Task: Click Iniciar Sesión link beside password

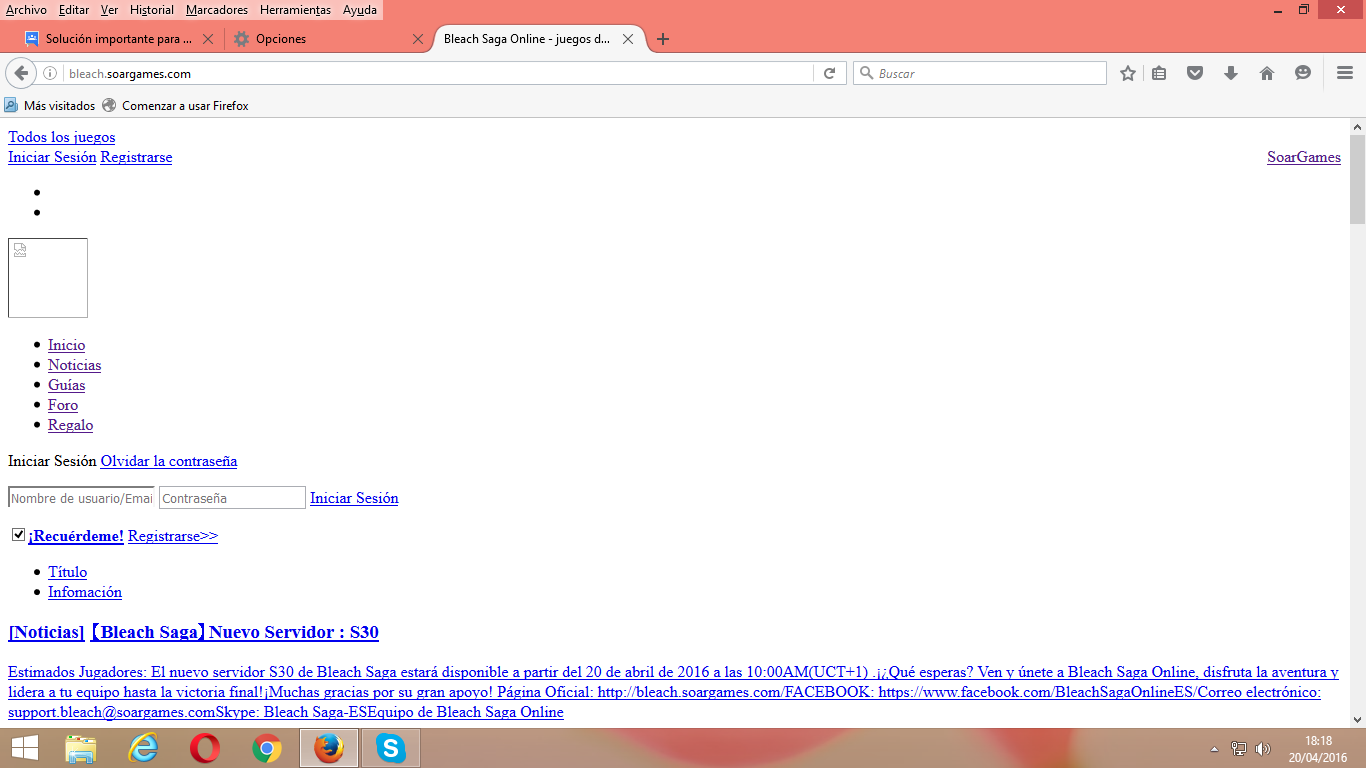Action: coord(354,498)
